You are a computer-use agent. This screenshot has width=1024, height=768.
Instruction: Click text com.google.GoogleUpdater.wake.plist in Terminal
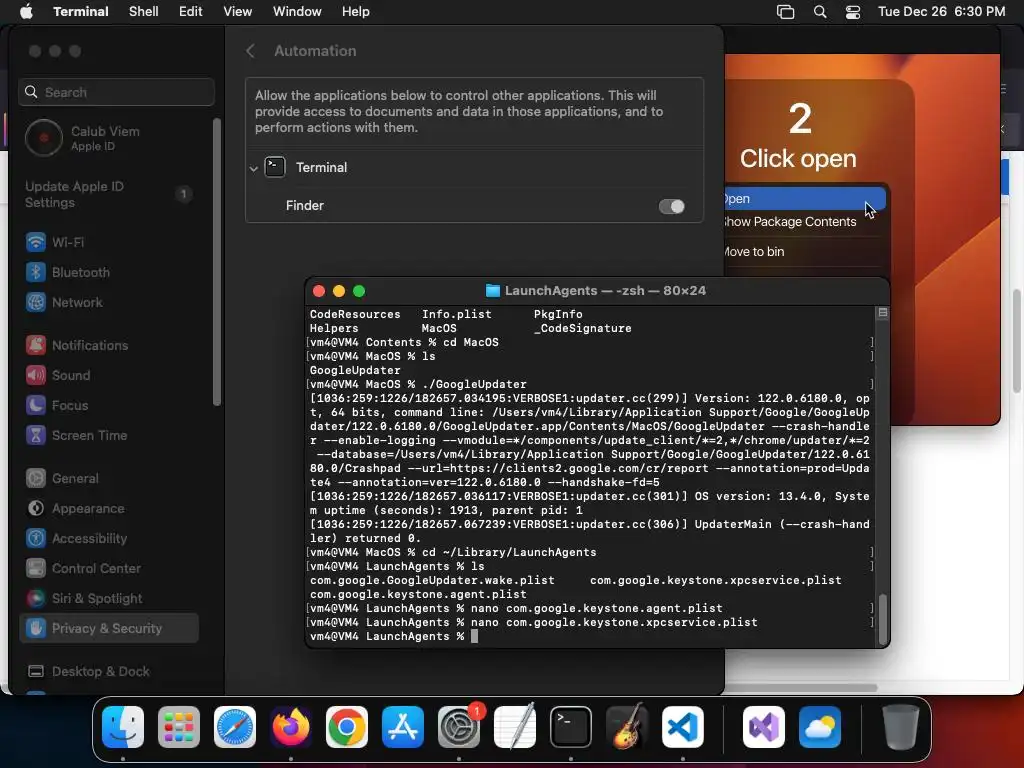click(x=432, y=580)
